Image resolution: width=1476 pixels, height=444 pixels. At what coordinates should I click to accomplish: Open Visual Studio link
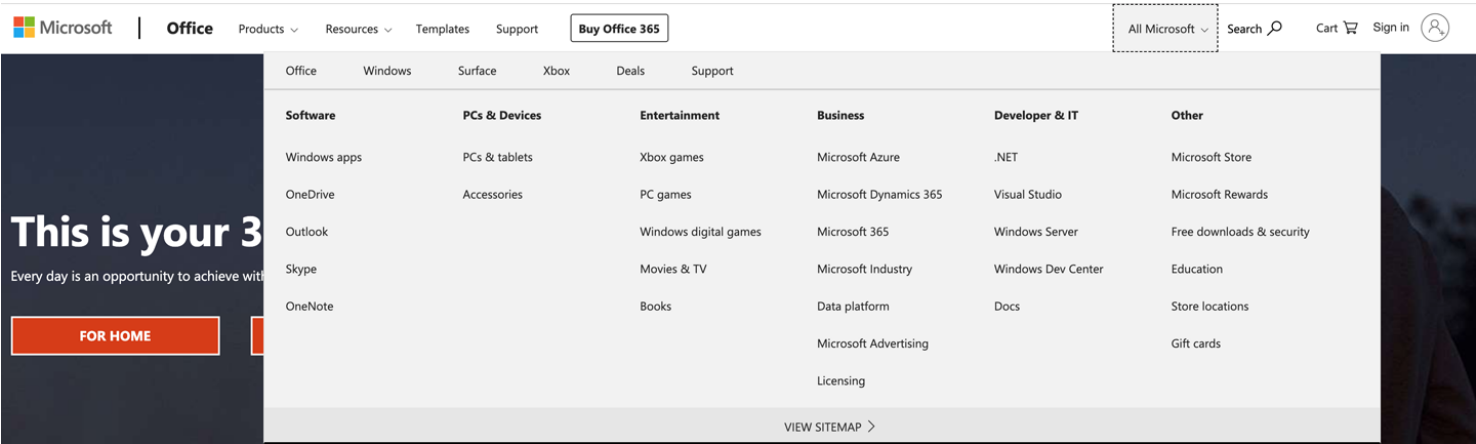click(x=1028, y=194)
